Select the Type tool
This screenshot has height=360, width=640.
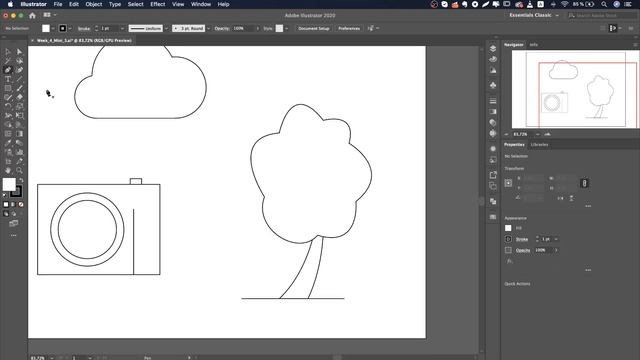(x=8, y=79)
